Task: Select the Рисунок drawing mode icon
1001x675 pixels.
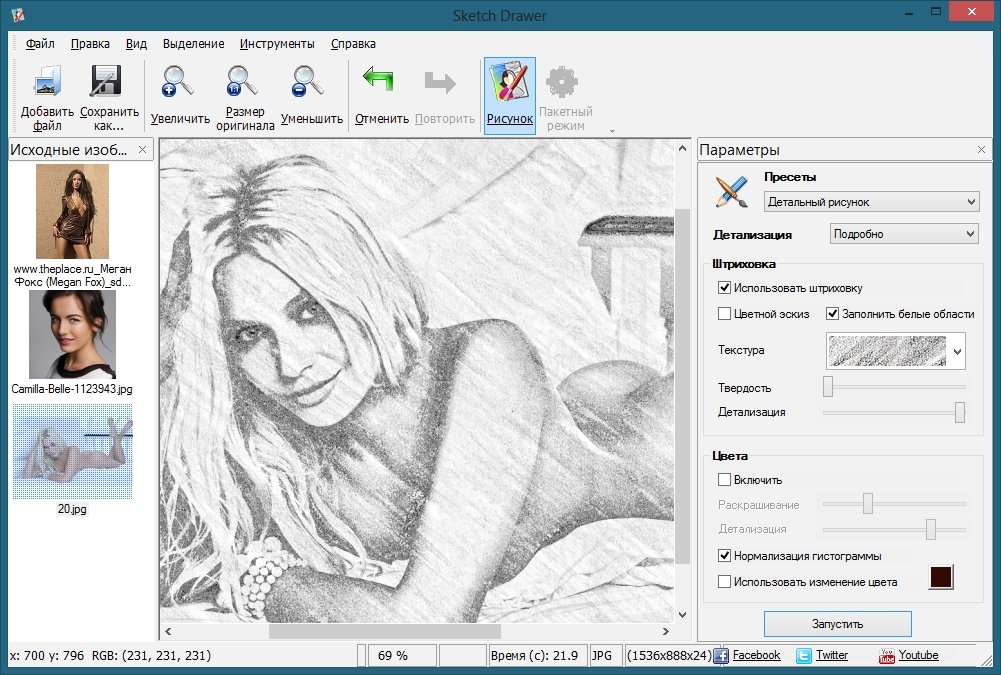Action: [509, 84]
